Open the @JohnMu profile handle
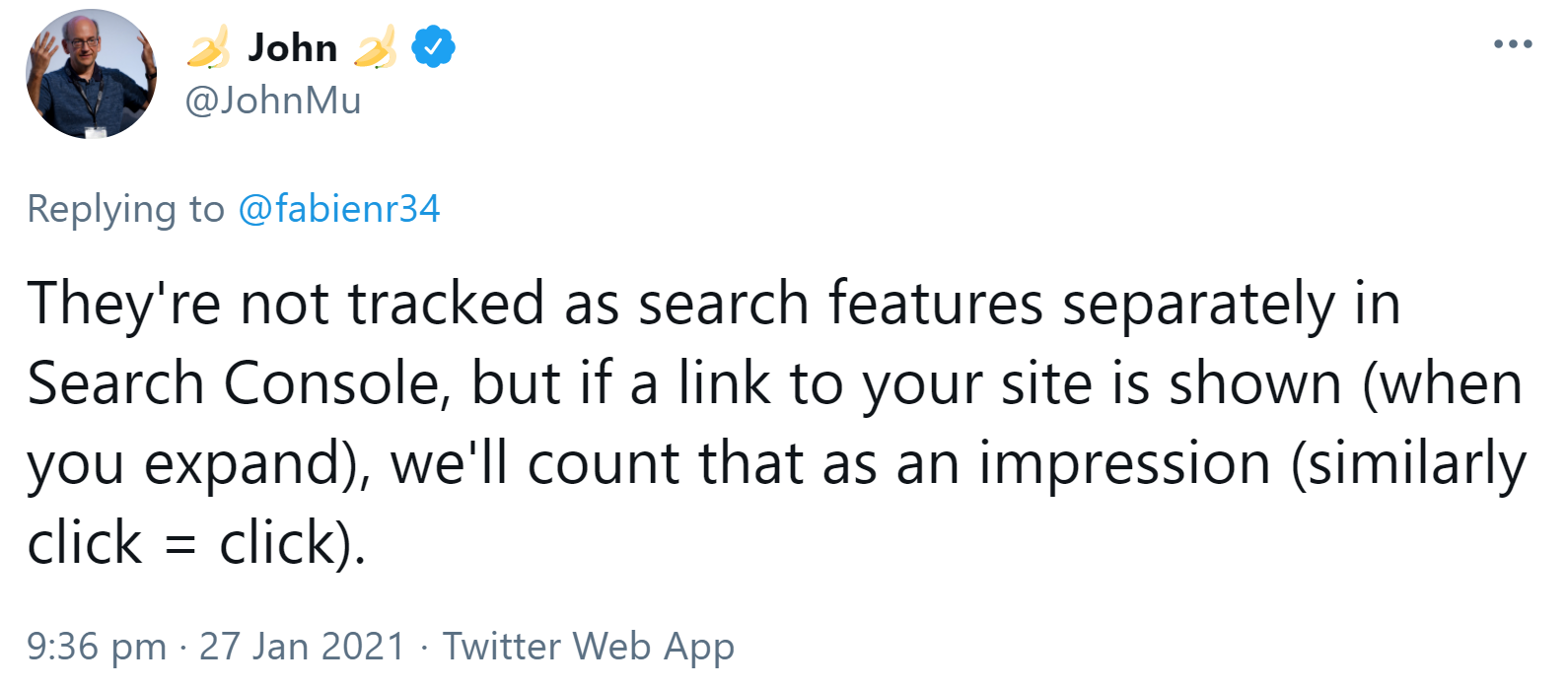This screenshot has height=688, width=1568. (x=273, y=101)
